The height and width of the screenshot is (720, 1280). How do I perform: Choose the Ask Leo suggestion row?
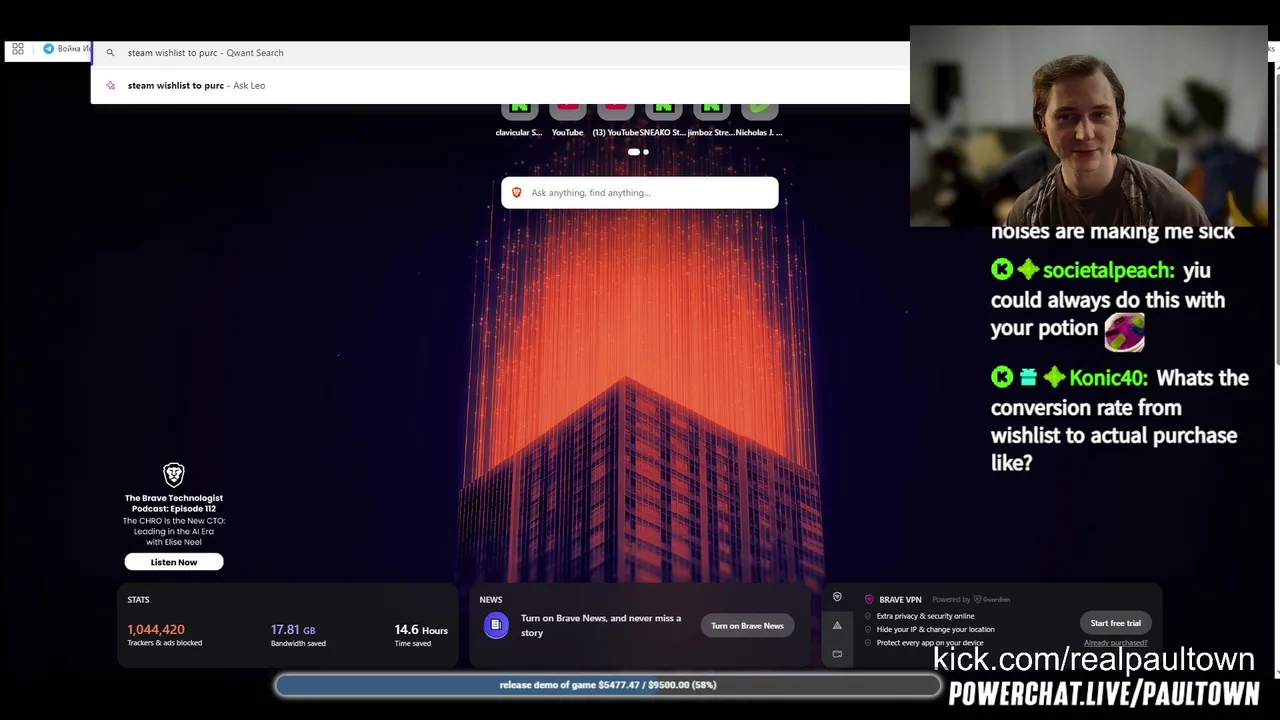coord(500,86)
